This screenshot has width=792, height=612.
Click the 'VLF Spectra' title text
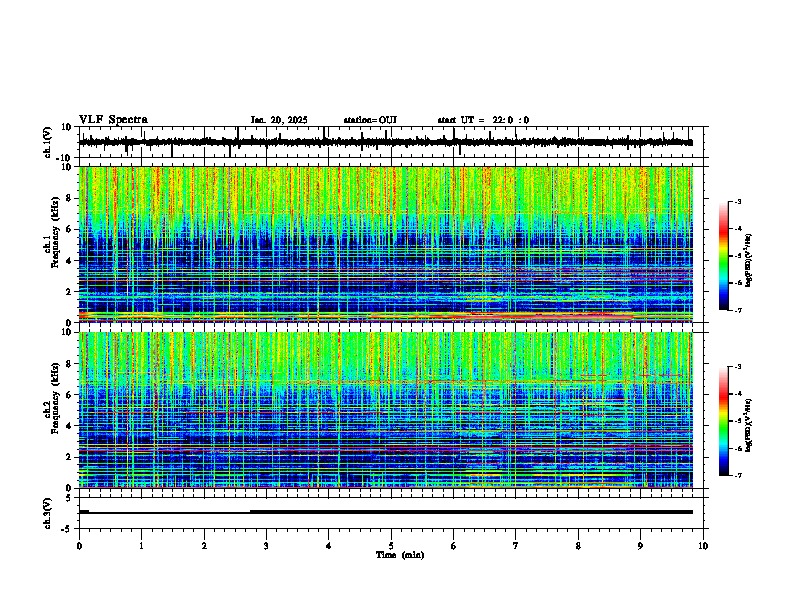(x=113, y=120)
